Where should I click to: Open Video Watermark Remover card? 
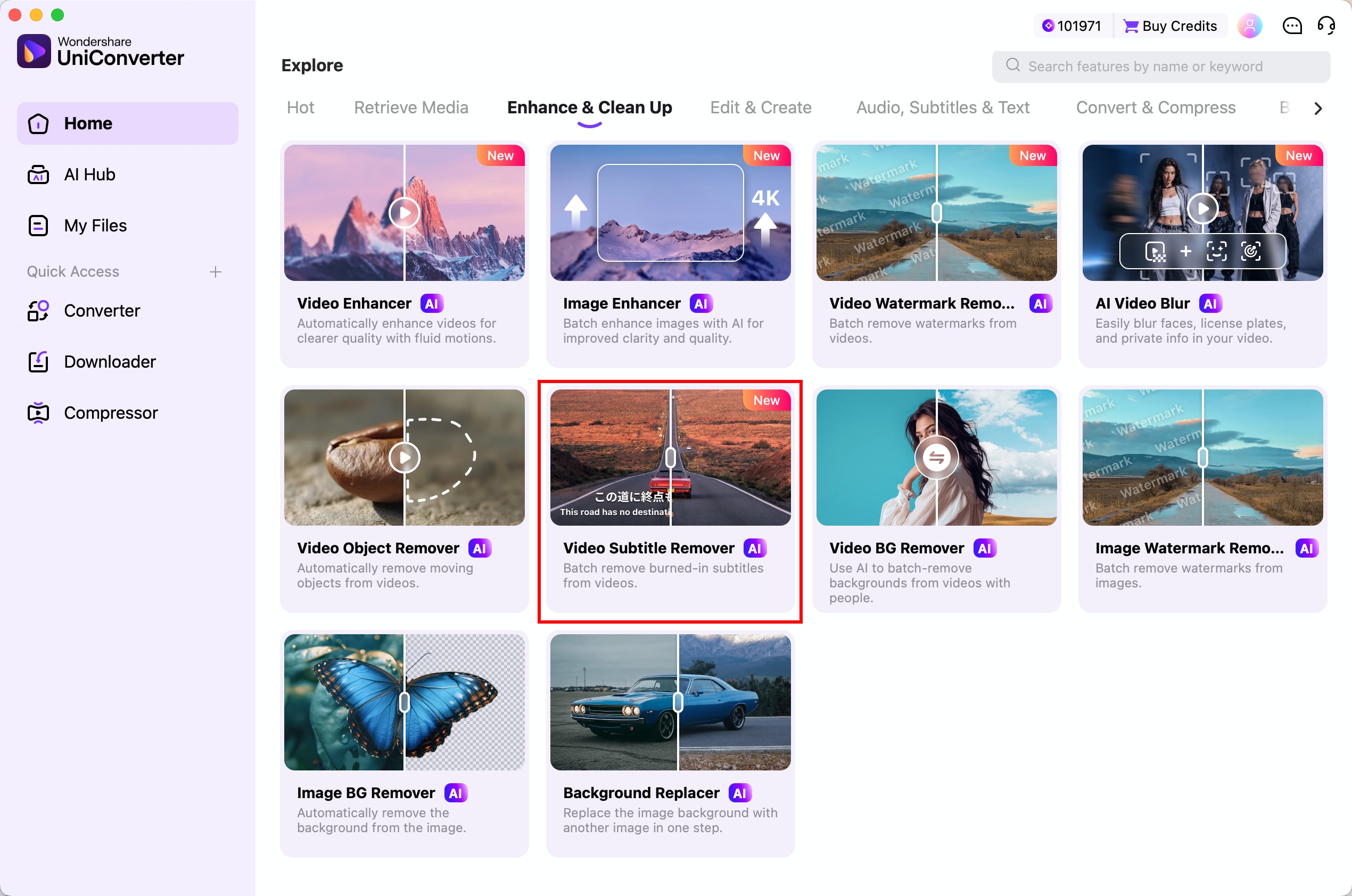tap(936, 254)
